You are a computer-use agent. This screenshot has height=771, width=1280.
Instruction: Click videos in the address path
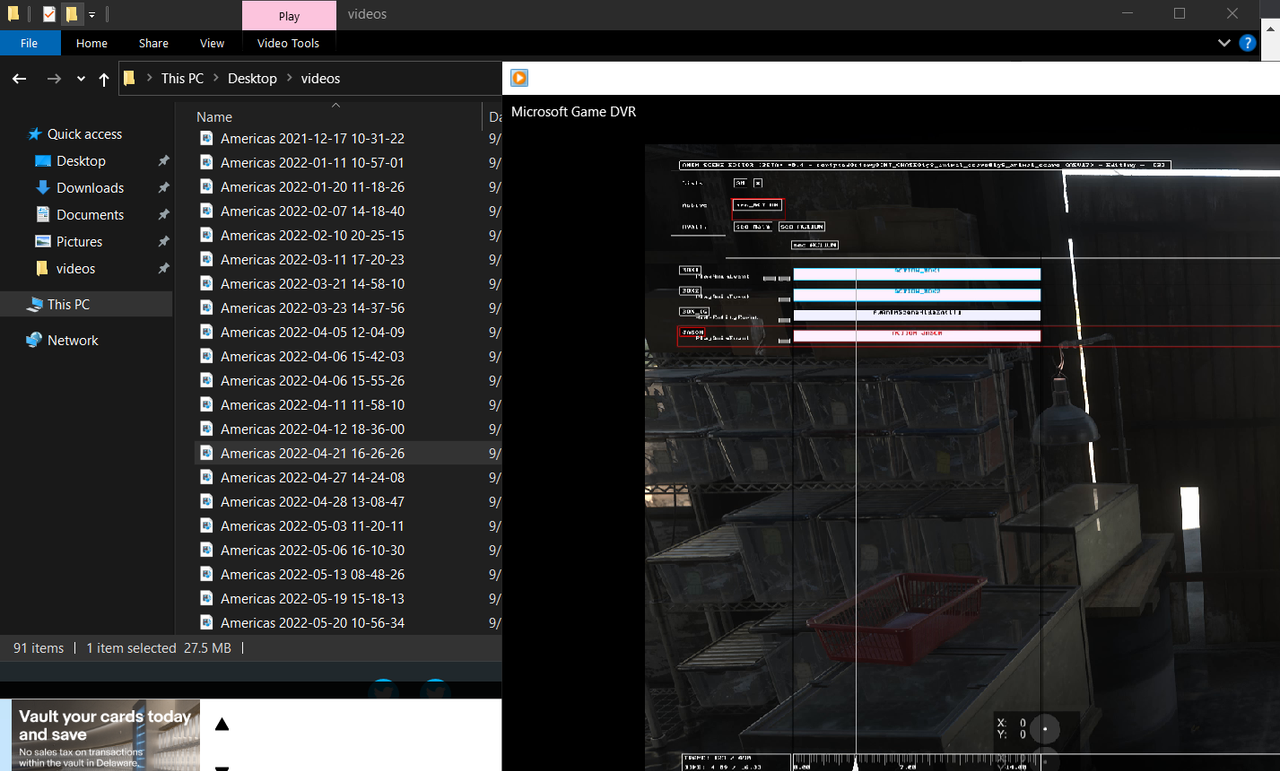click(x=320, y=78)
